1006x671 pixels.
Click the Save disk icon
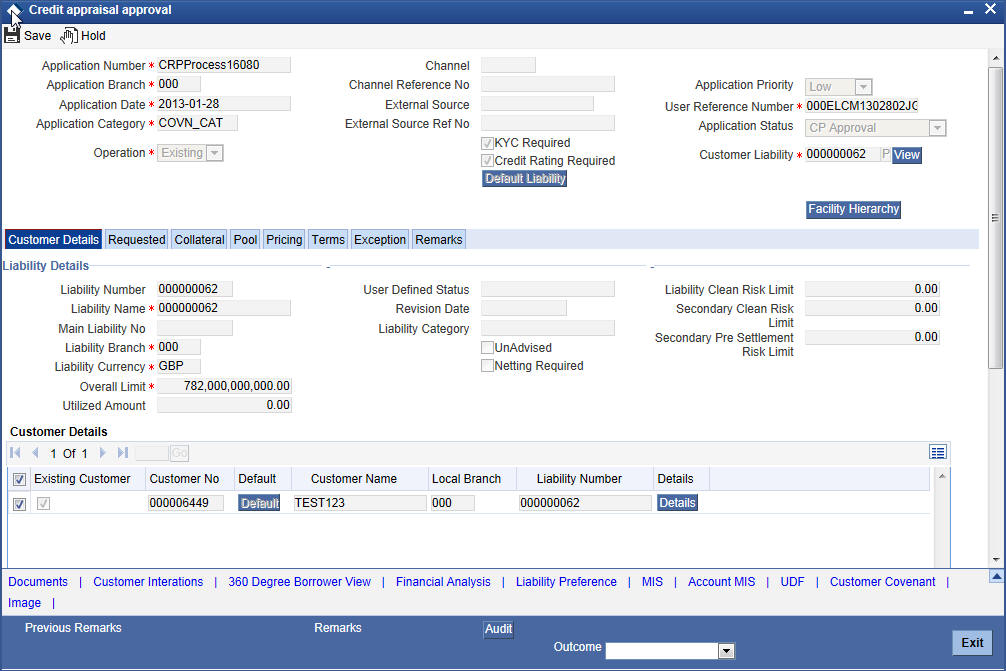click(x=12, y=35)
